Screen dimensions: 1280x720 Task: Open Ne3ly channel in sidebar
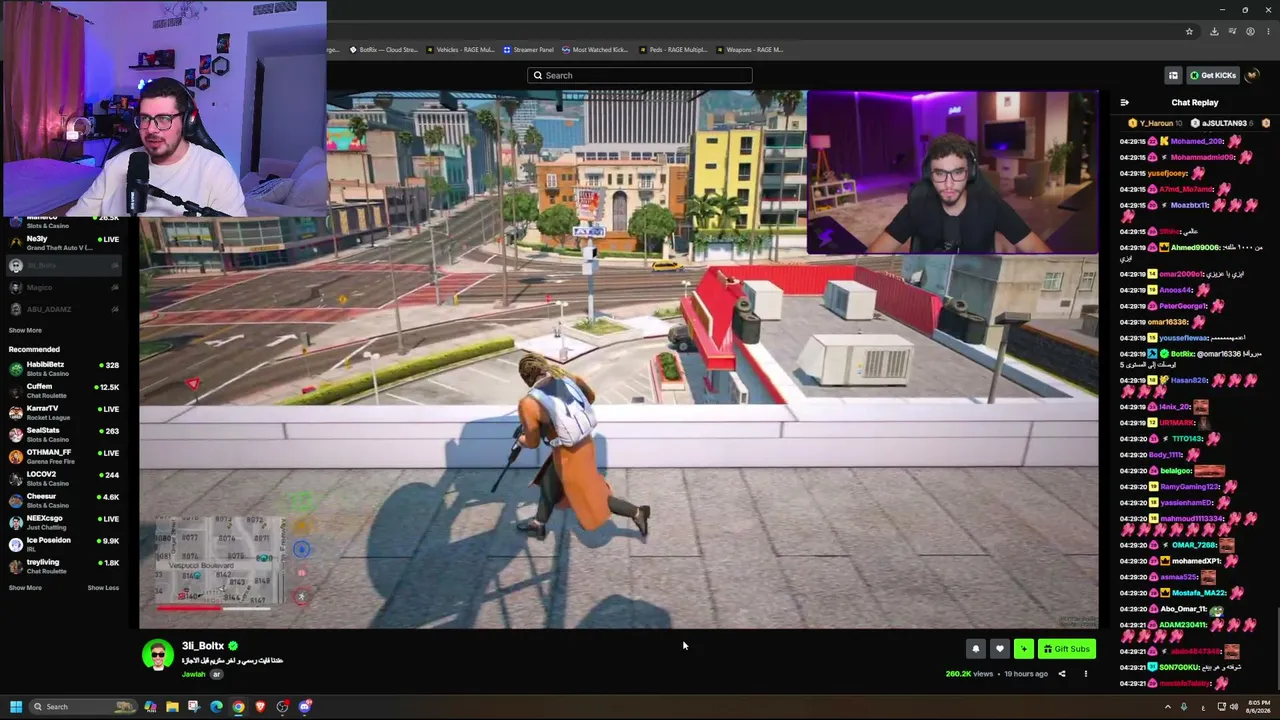(x=64, y=243)
